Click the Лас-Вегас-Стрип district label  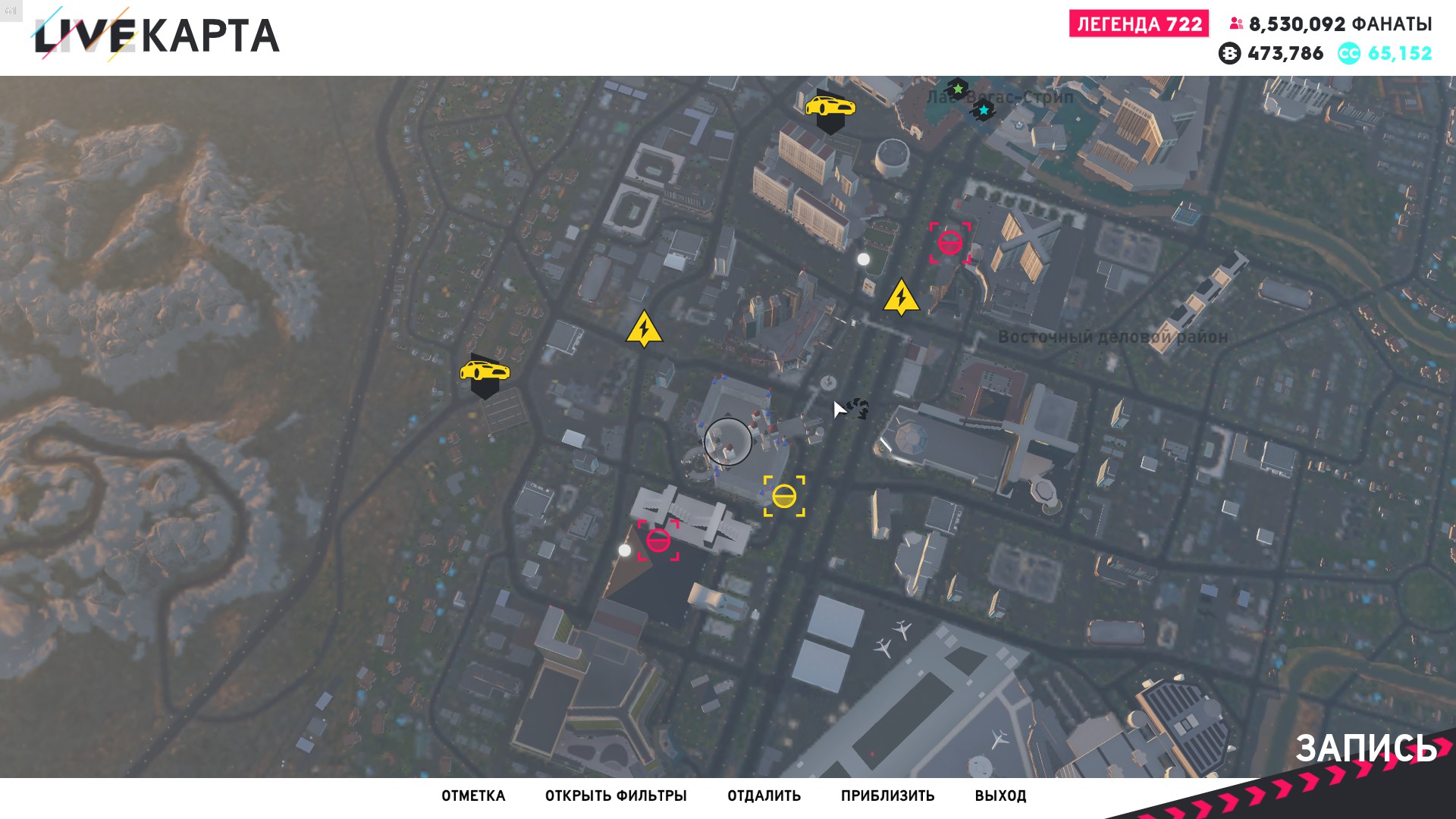(x=1000, y=97)
